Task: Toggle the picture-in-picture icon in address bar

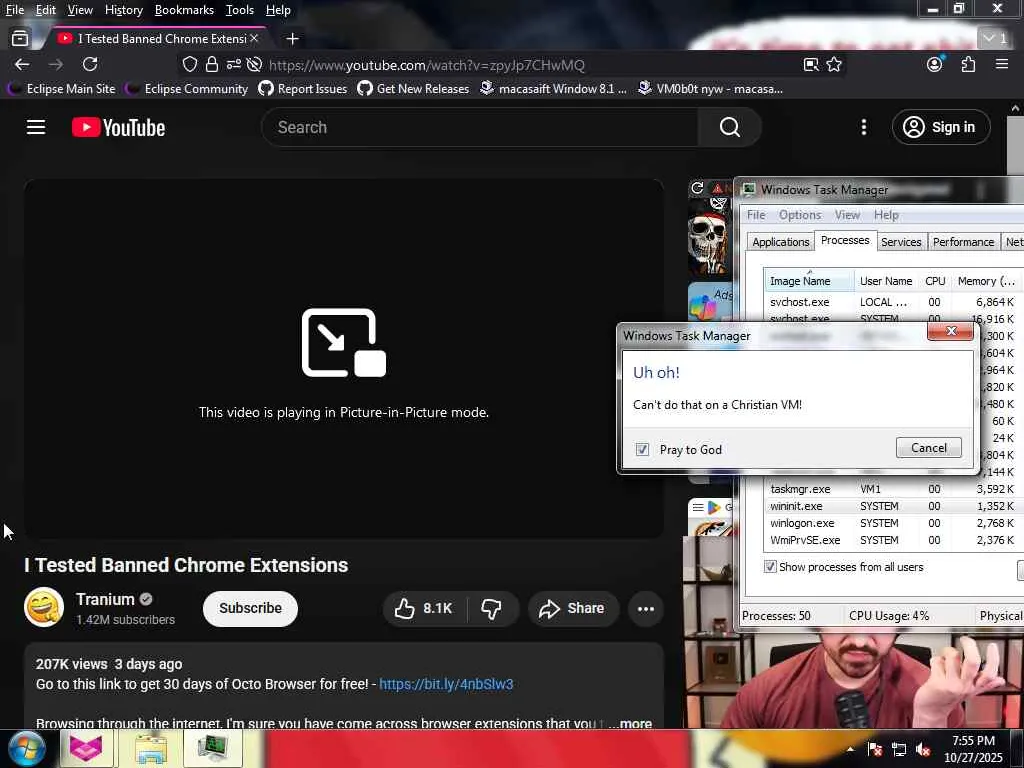Action: 811,65
